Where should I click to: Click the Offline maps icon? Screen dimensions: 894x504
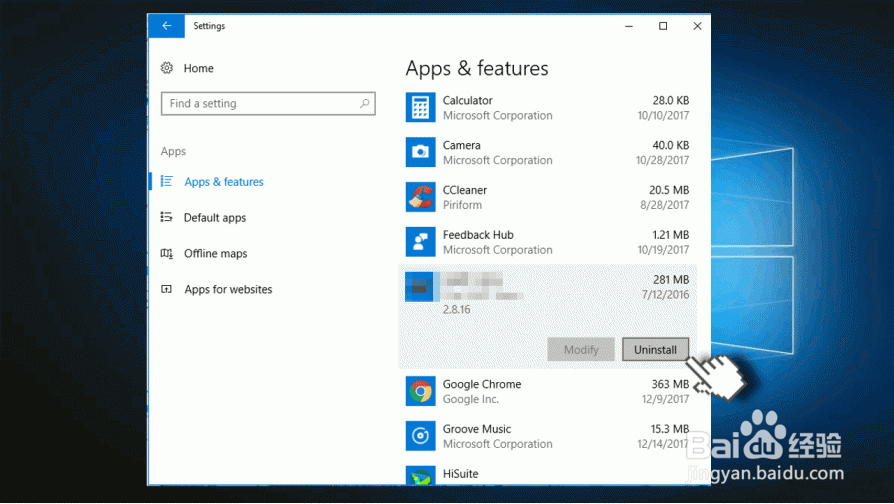[166, 253]
